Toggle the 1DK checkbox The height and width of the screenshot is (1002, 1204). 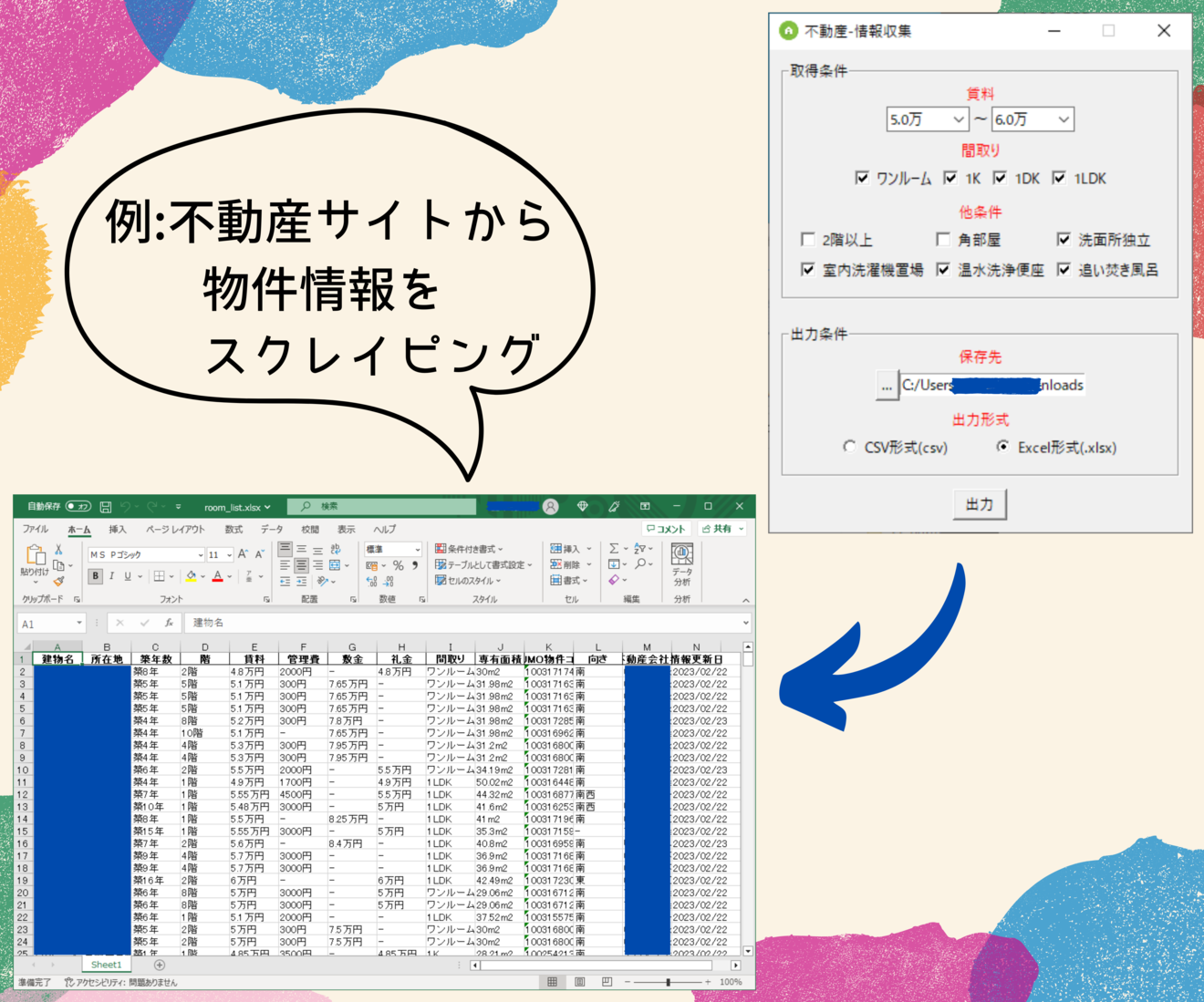click(1001, 178)
